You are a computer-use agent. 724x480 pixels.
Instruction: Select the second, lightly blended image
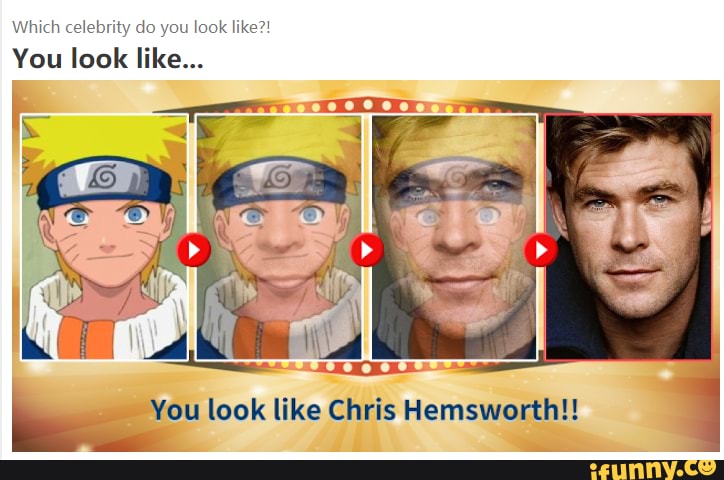279,237
